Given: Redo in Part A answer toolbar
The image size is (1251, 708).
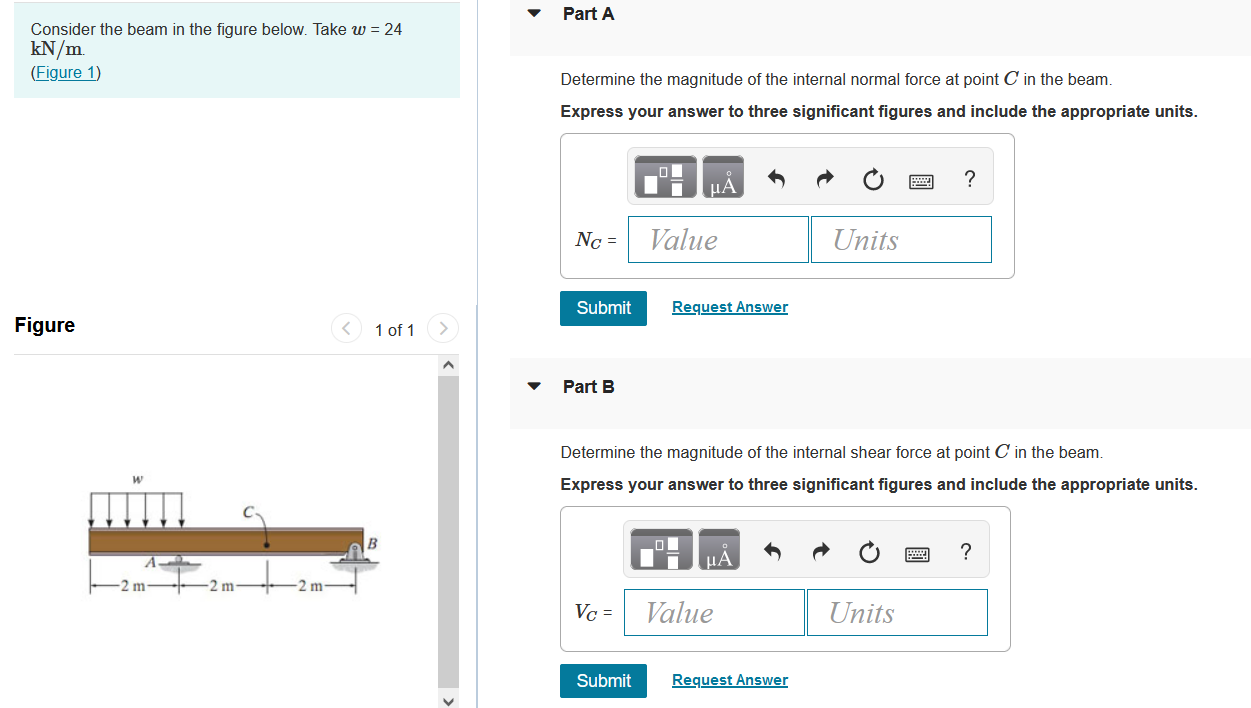Looking at the screenshot, I should 824,180.
